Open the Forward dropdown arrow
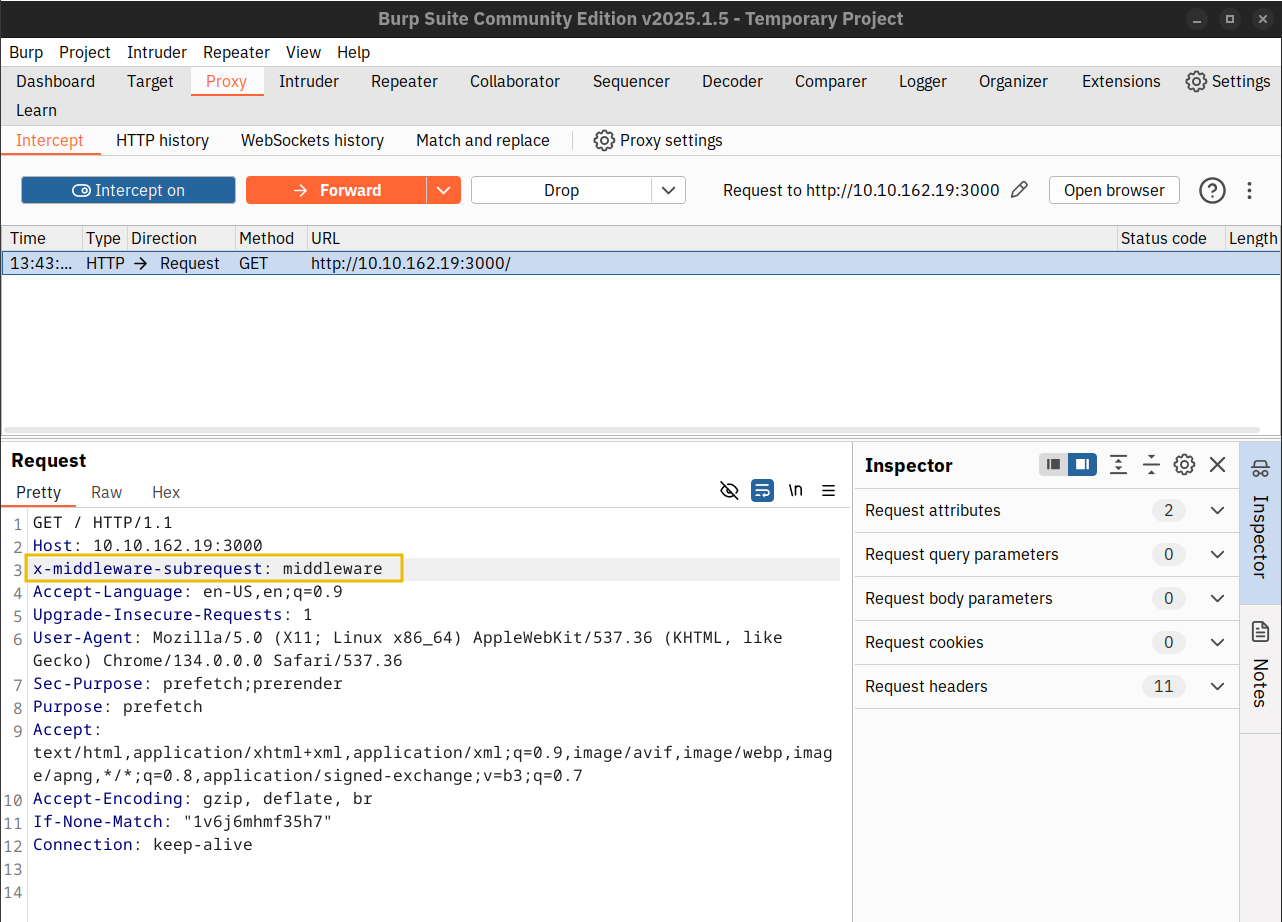The image size is (1282, 922). pyautogui.click(x=444, y=190)
